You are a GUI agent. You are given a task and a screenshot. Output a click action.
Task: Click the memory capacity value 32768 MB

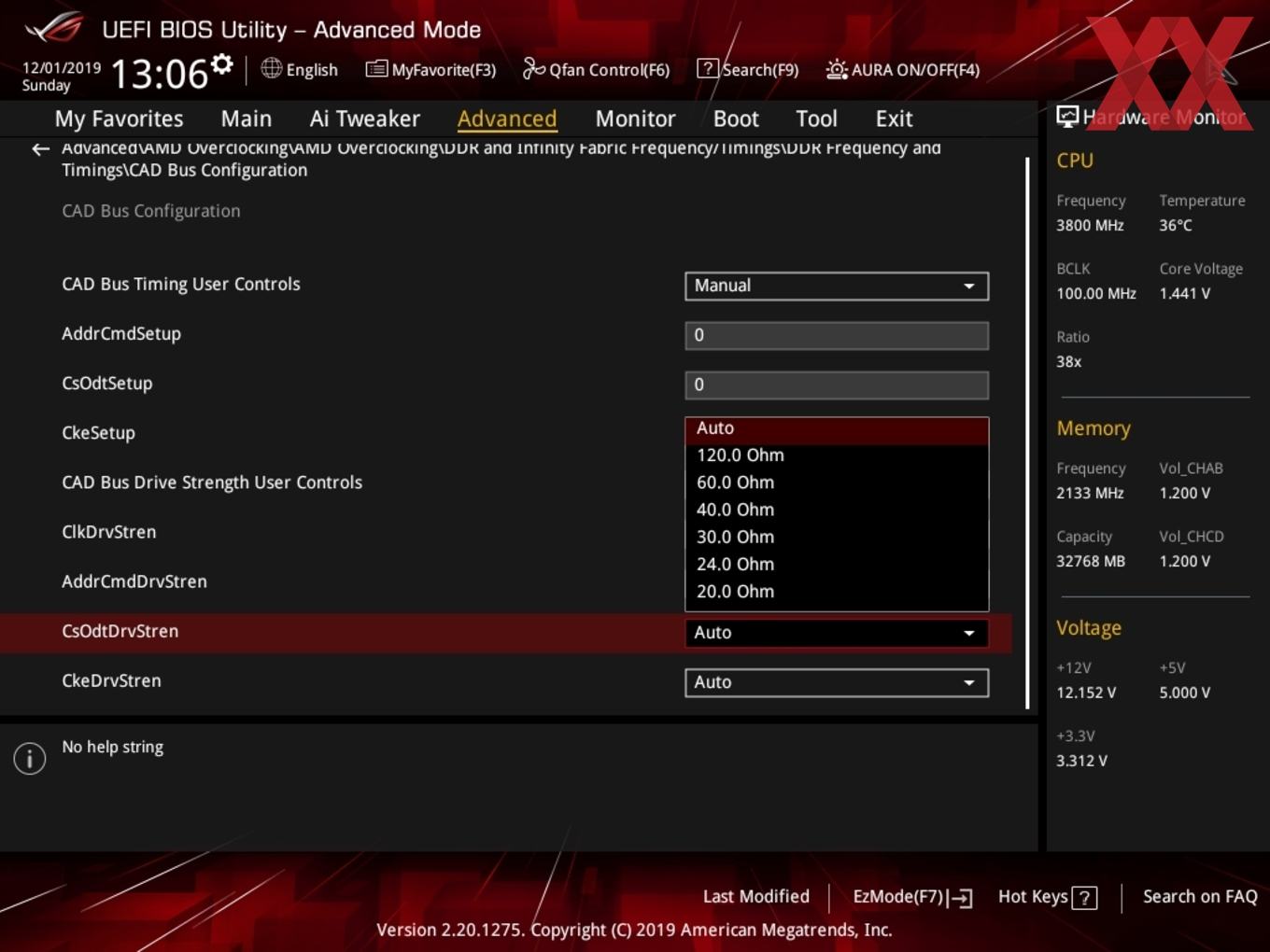(x=1091, y=562)
